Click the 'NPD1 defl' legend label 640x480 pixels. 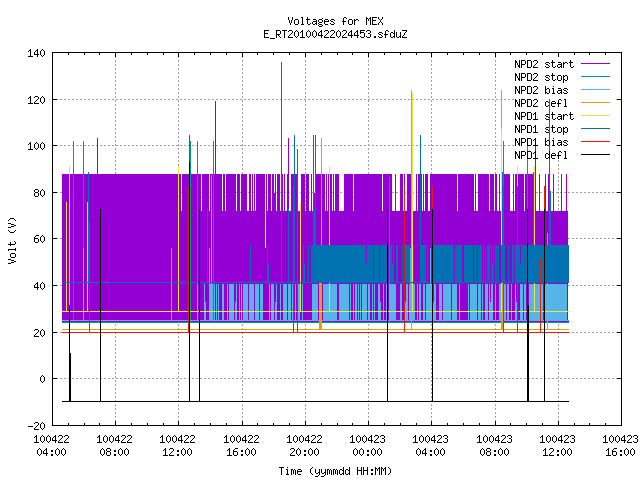click(541, 156)
